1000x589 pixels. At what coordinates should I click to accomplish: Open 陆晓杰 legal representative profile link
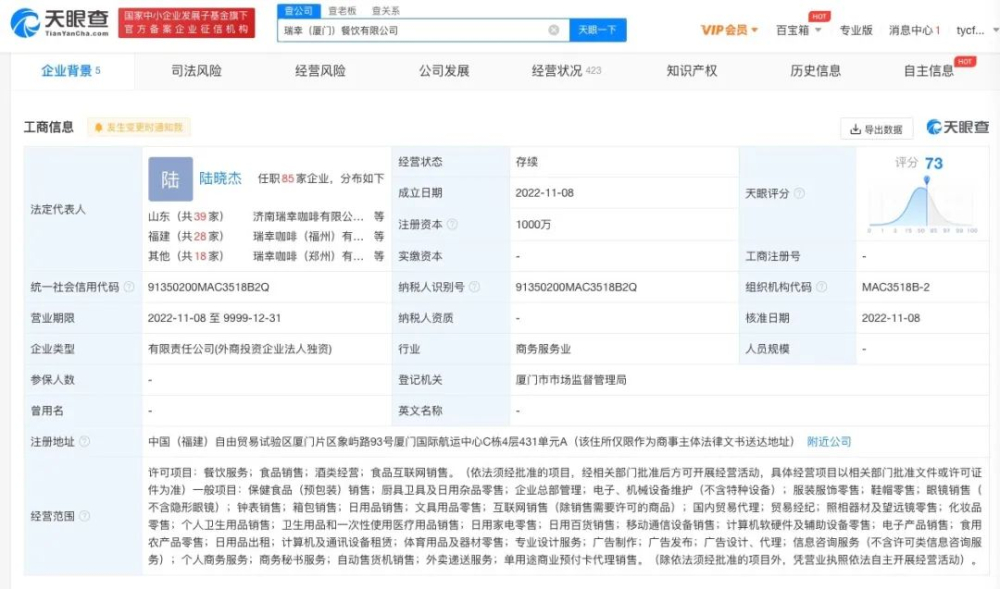click(x=221, y=178)
